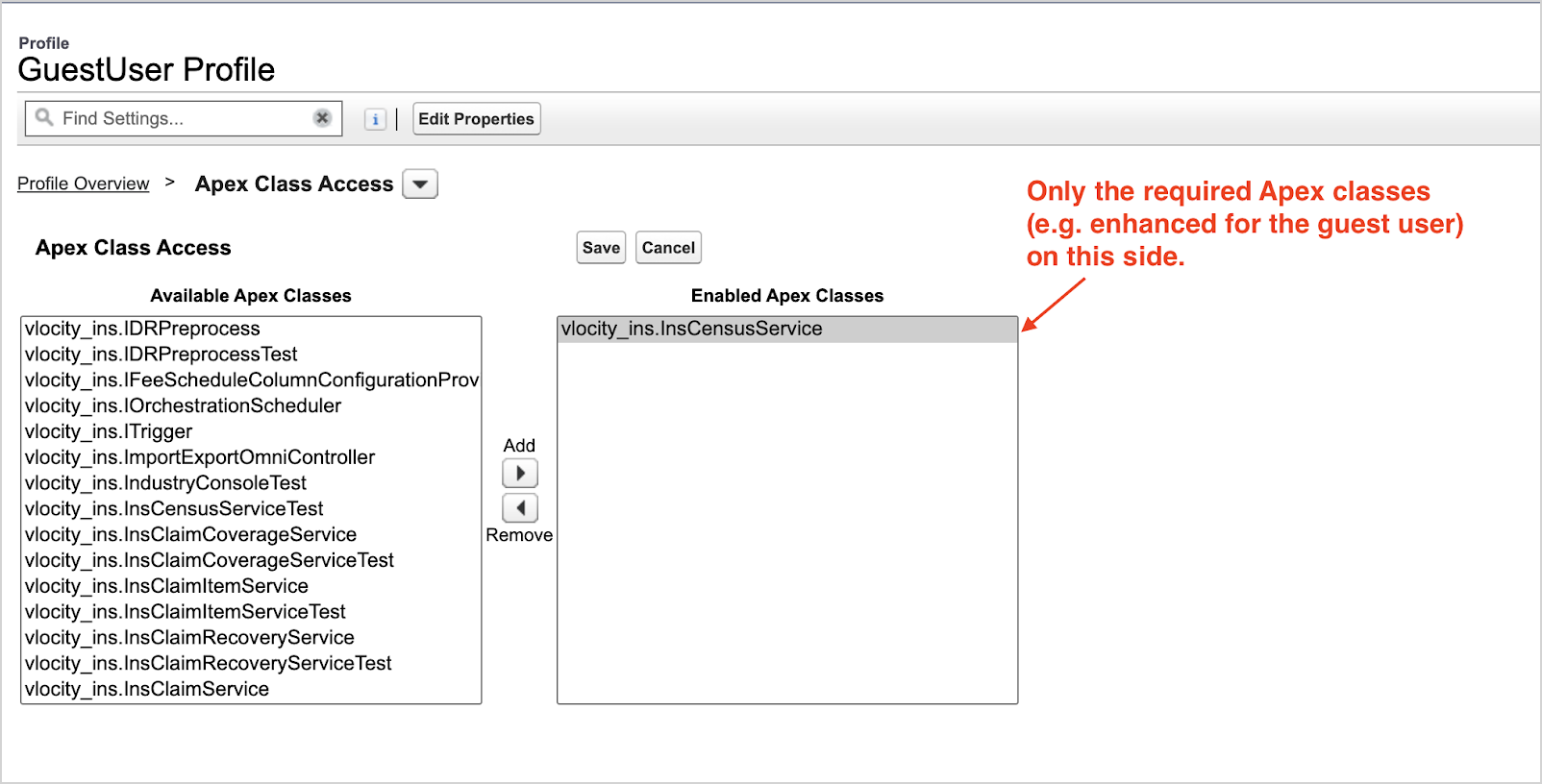
Task: Select vlocity_ins.InsClaimCoverageServiceTest class
Action: (x=251, y=560)
